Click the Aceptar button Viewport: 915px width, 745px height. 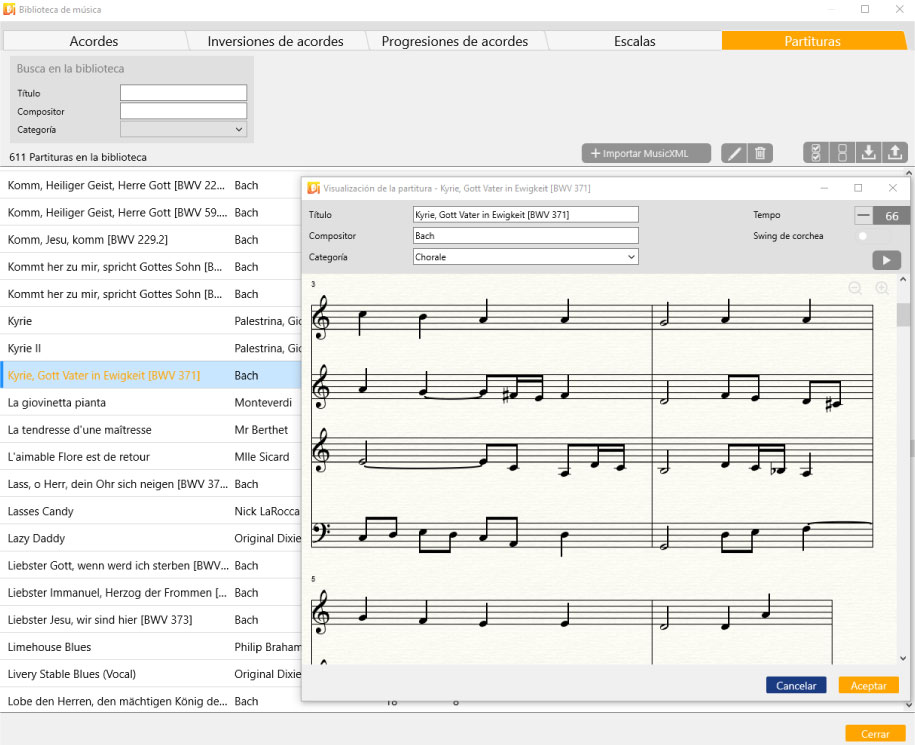point(868,685)
